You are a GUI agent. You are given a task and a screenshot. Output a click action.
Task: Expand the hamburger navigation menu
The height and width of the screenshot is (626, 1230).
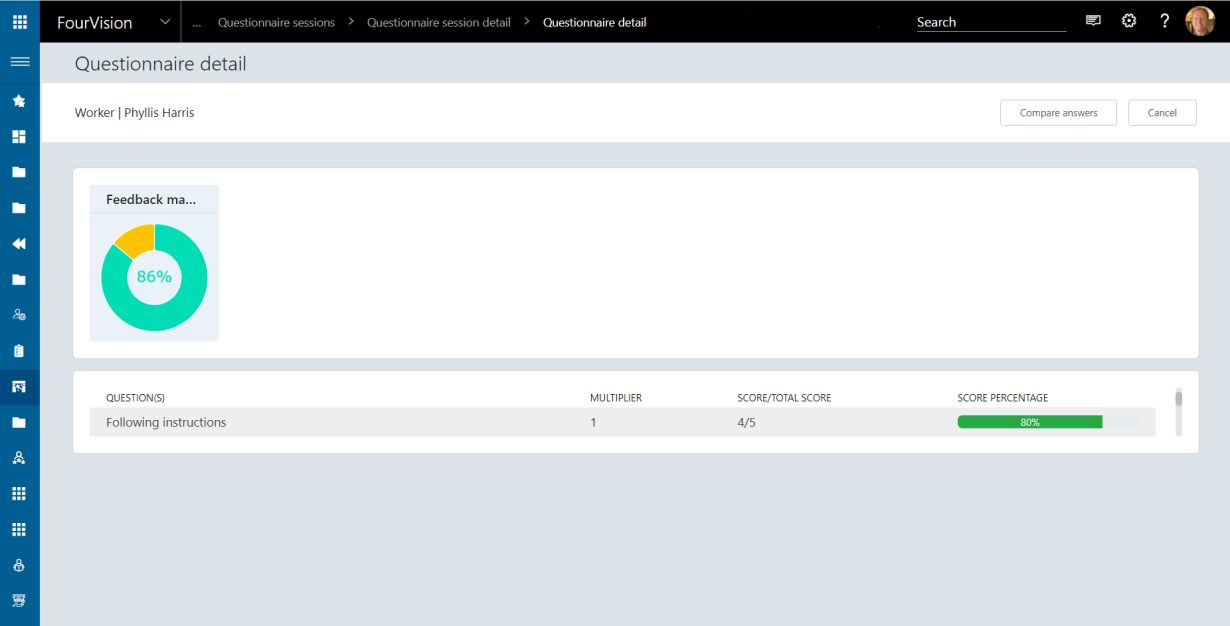19,62
